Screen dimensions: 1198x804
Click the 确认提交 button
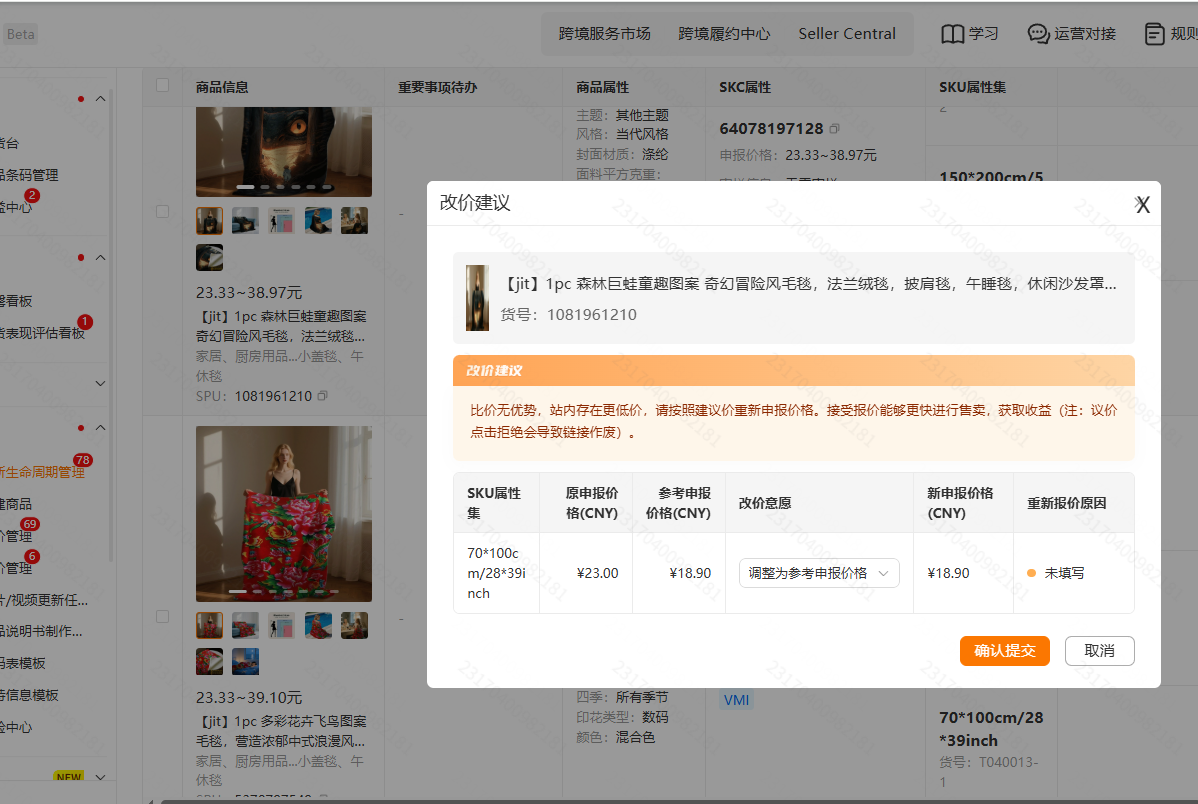[x=1005, y=651]
